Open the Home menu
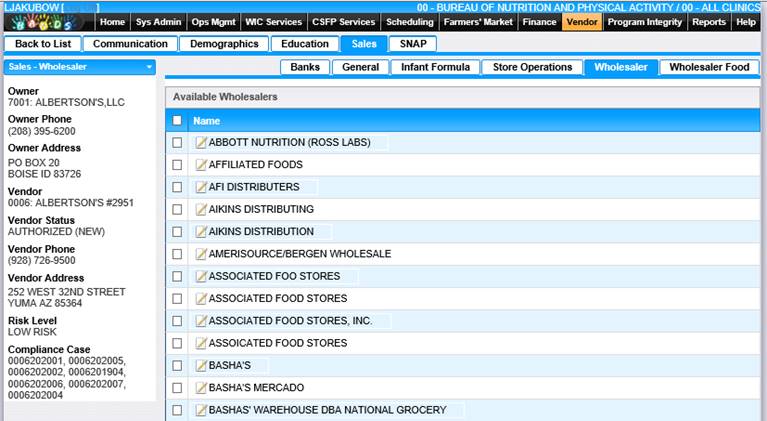The height and width of the screenshot is (421, 767). [x=113, y=22]
